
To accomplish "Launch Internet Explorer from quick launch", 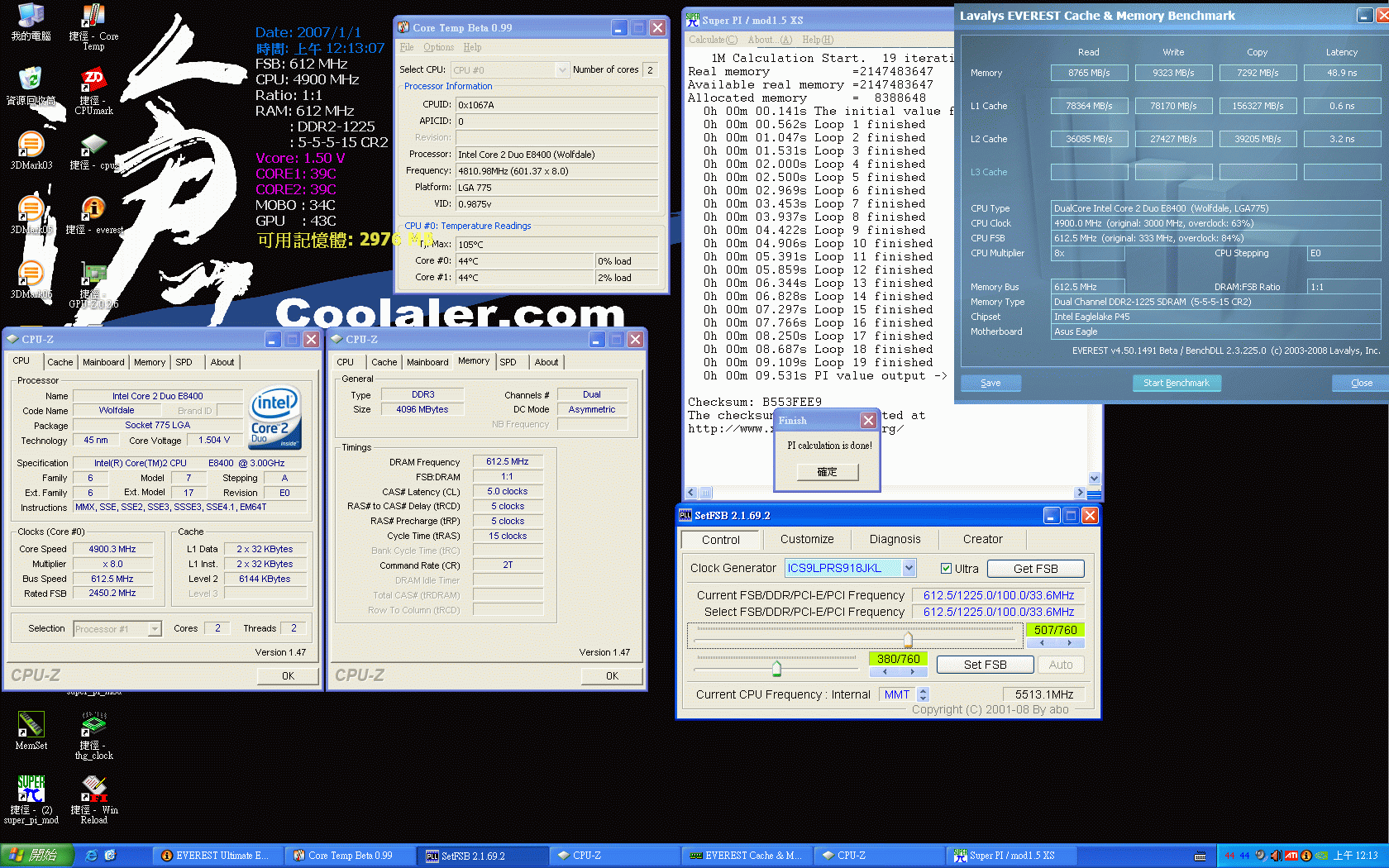I will pos(92,856).
